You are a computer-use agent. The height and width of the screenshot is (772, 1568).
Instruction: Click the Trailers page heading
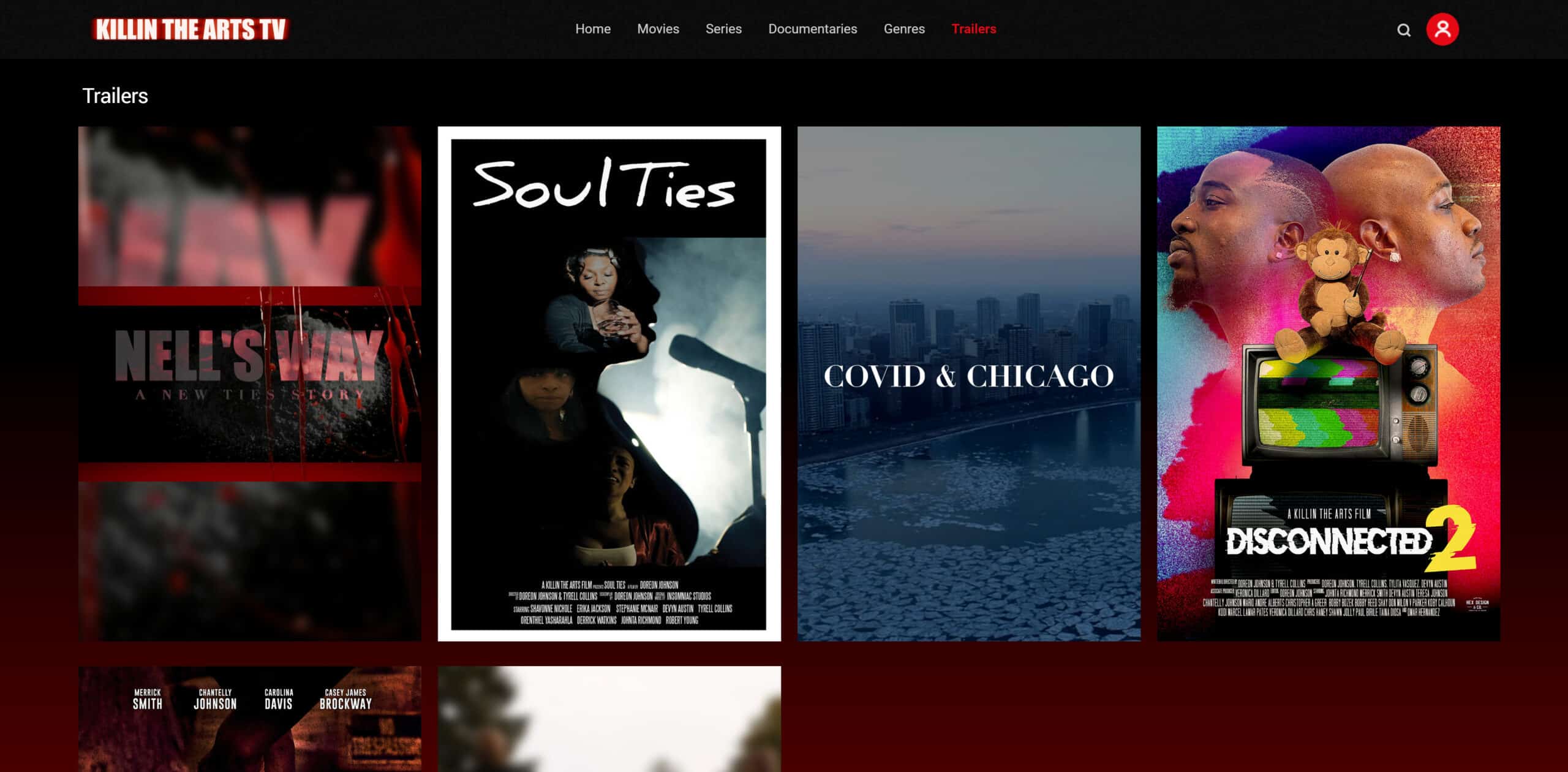coord(115,96)
